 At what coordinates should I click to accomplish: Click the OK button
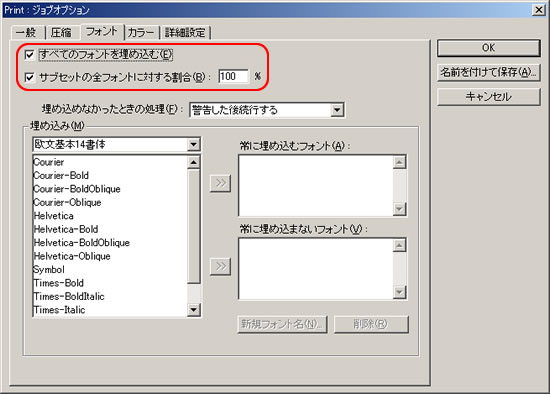[x=488, y=48]
